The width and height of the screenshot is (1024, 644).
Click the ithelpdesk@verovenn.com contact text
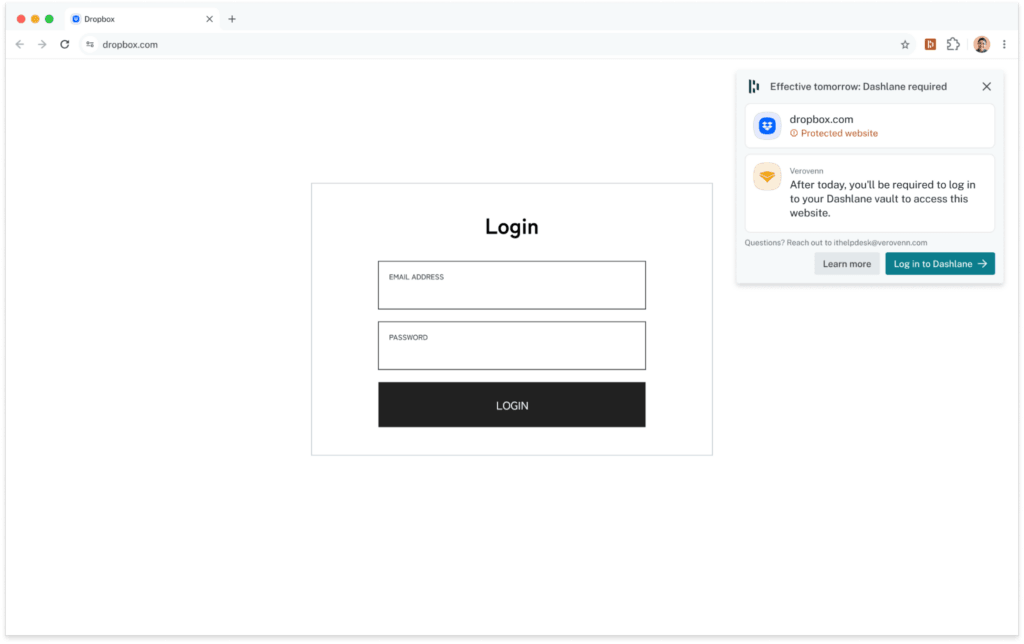click(880, 242)
